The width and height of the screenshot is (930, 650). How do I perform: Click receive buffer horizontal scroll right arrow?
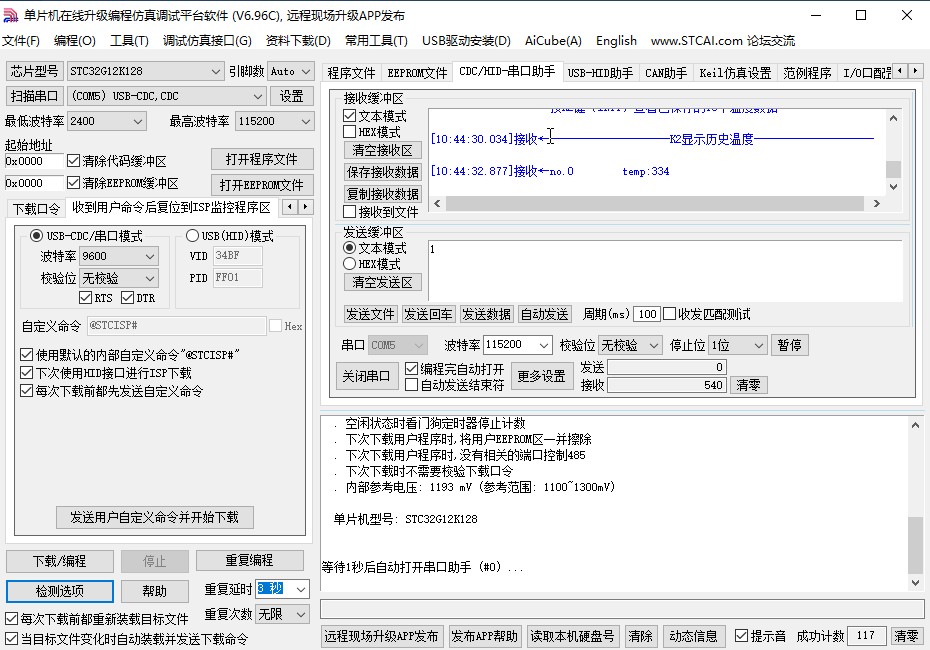pyautogui.click(x=876, y=203)
